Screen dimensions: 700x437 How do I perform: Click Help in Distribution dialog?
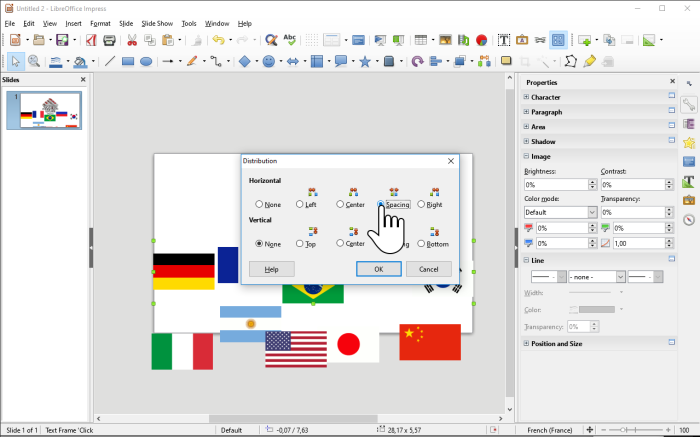(x=271, y=269)
